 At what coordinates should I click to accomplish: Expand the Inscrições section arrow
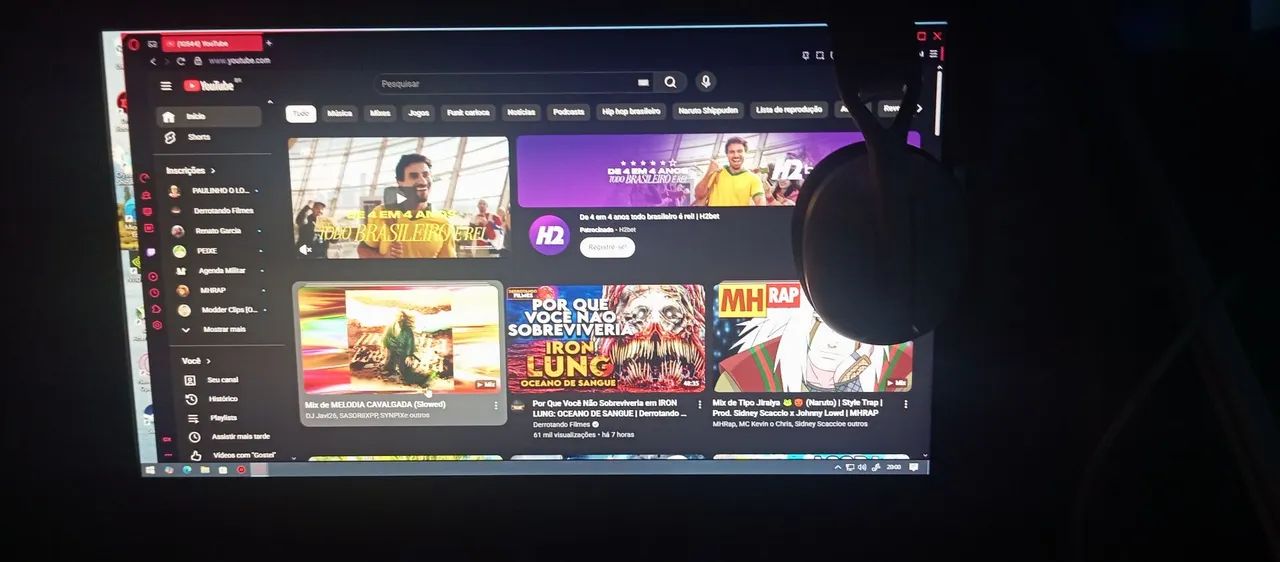[x=213, y=171]
